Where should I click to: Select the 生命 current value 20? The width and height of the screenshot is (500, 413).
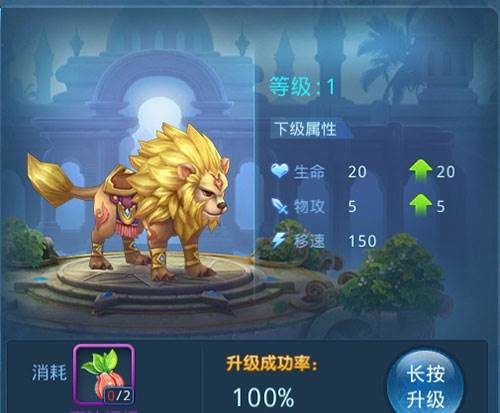[x=357, y=172]
